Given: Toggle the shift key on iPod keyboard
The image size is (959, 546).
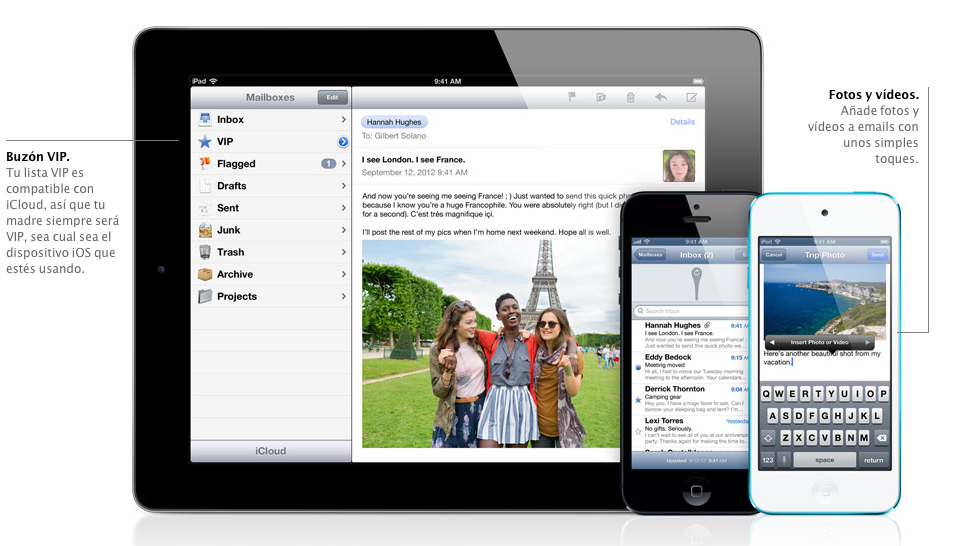Looking at the screenshot, I should [x=768, y=438].
